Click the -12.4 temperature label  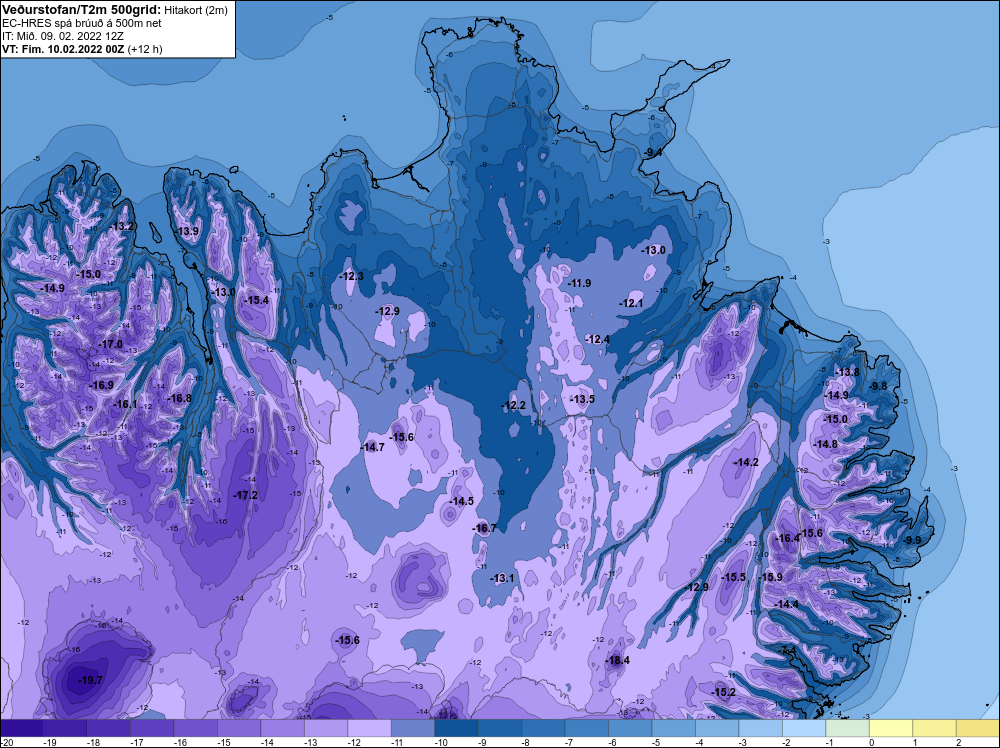point(598,339)
